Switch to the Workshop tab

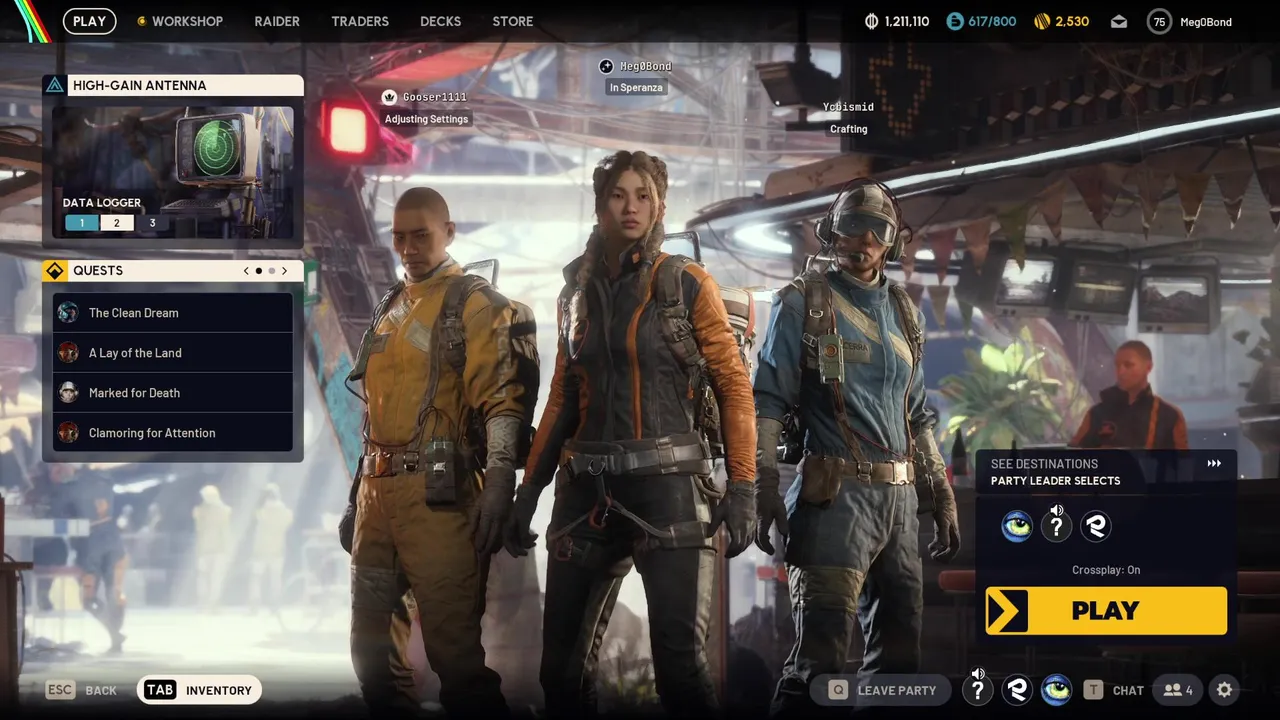coord(187,21)
